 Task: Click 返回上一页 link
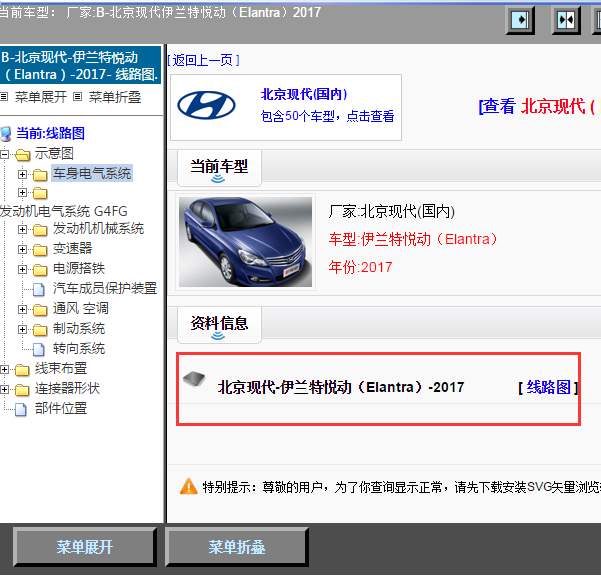coord(203,60)
